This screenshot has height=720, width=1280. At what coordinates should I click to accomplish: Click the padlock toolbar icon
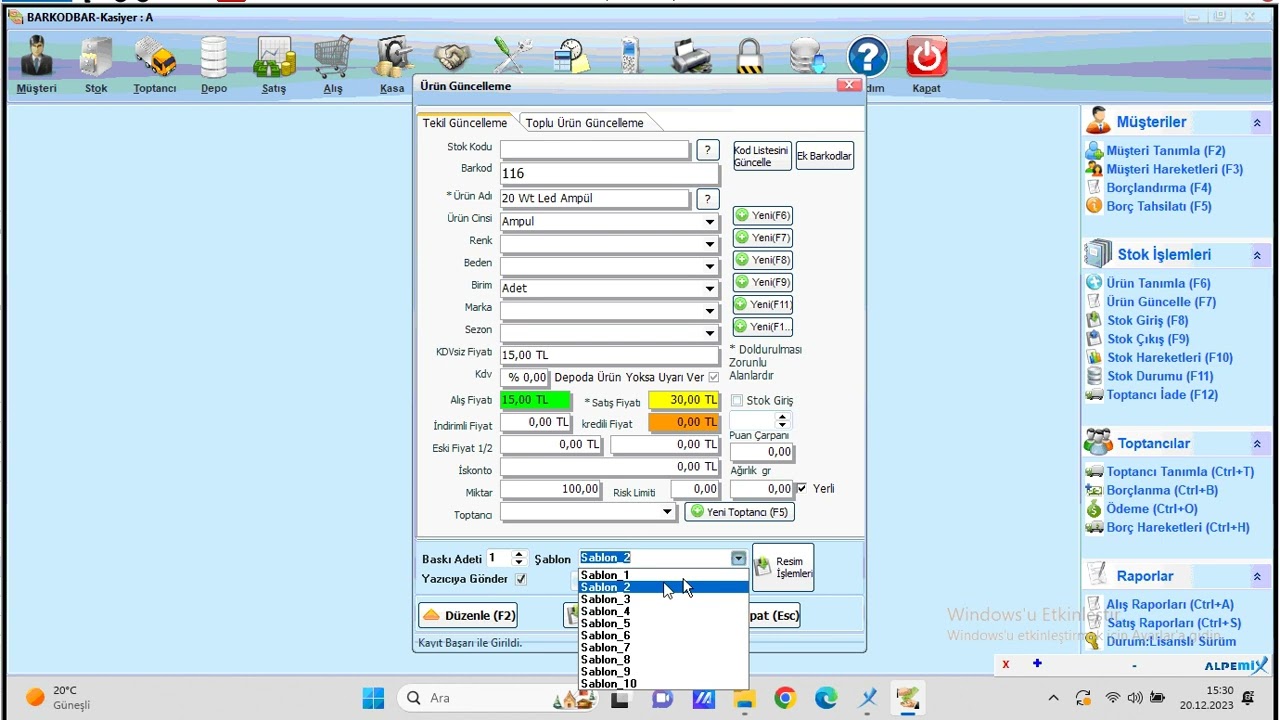point(749,56)
